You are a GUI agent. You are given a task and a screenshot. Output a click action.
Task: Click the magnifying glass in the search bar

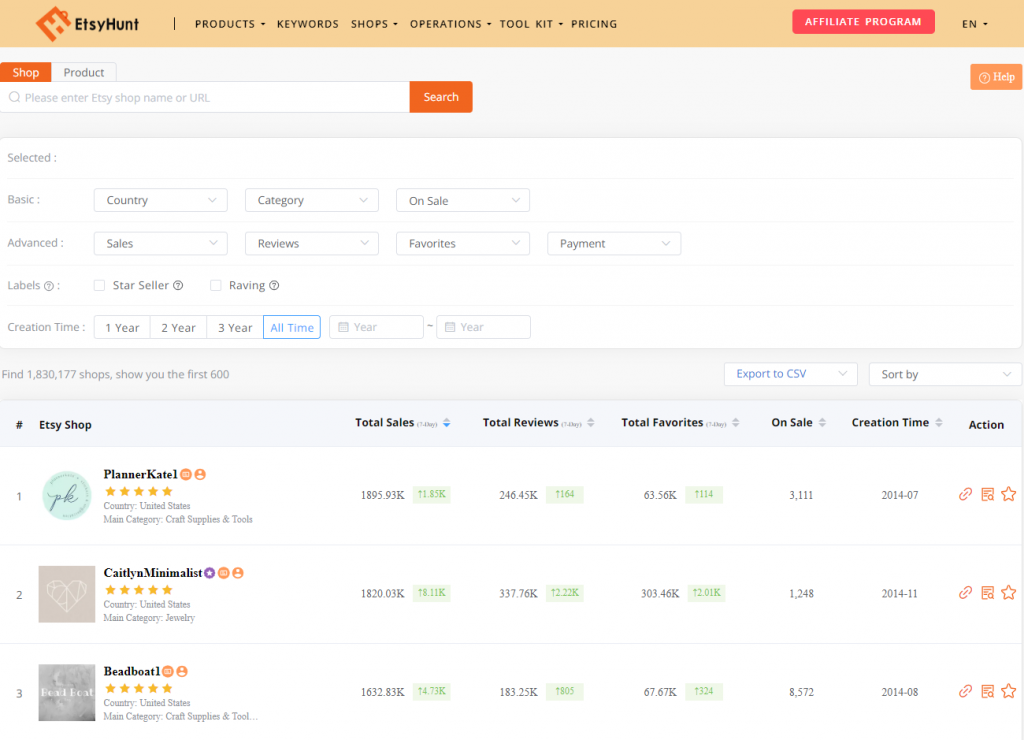[x=14, y=96]
